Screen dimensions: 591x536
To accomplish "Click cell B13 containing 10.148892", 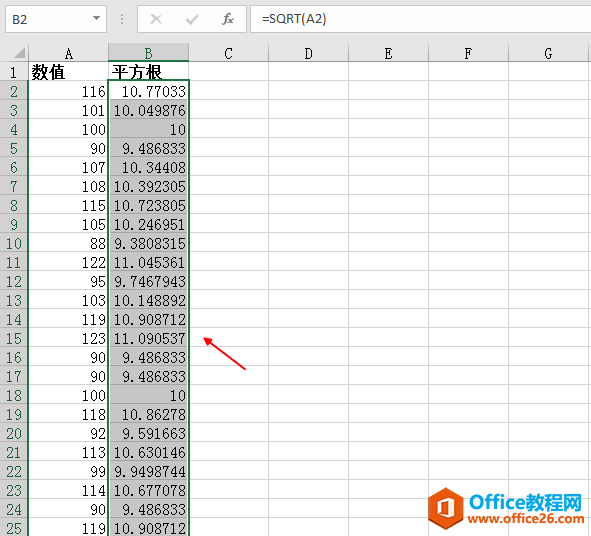I will (x=149, y=300).
